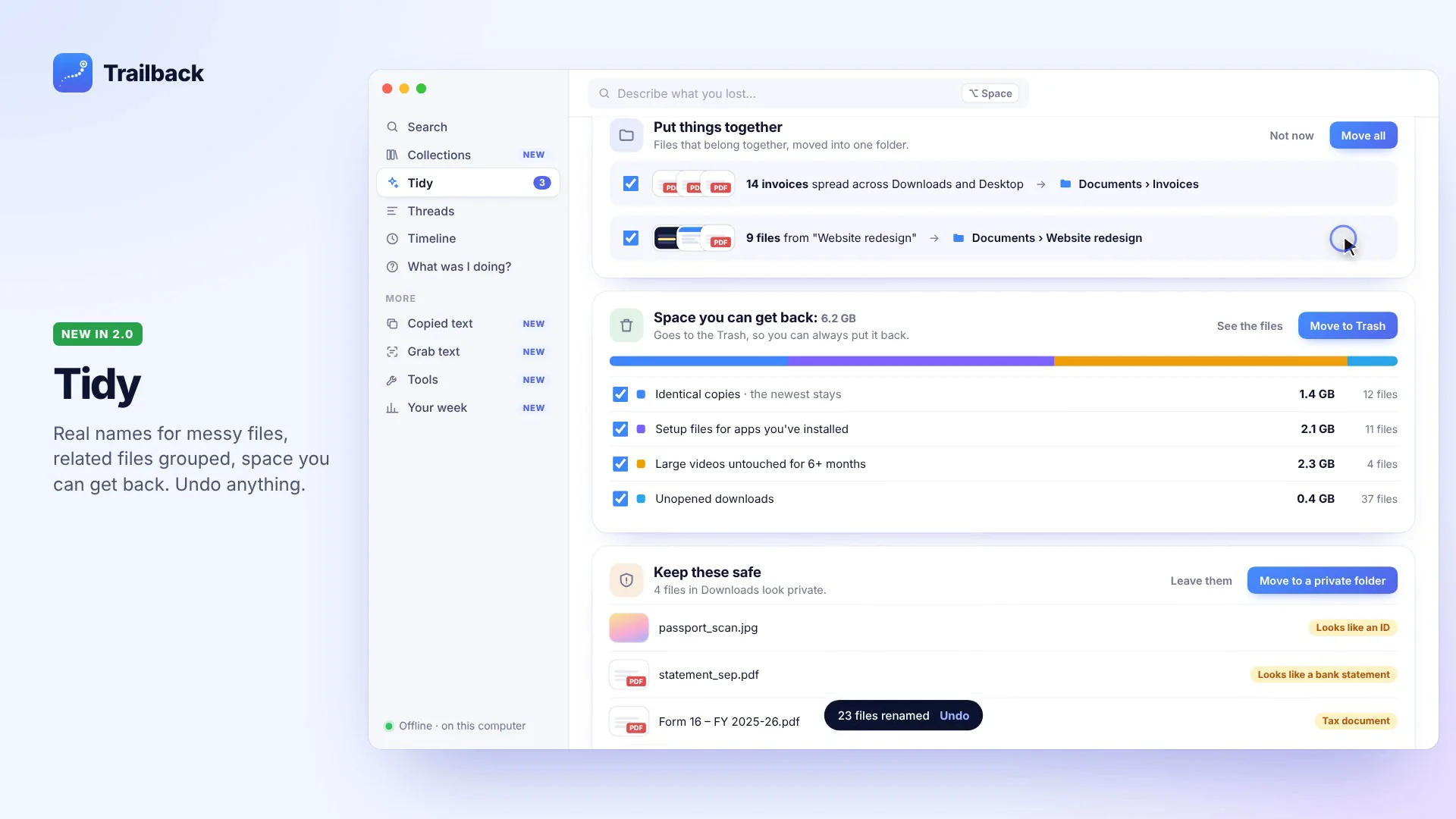This screenshot has width=1456, height=819.
Task: Open Tools in the sidebar
Action: tap(468, 380)
